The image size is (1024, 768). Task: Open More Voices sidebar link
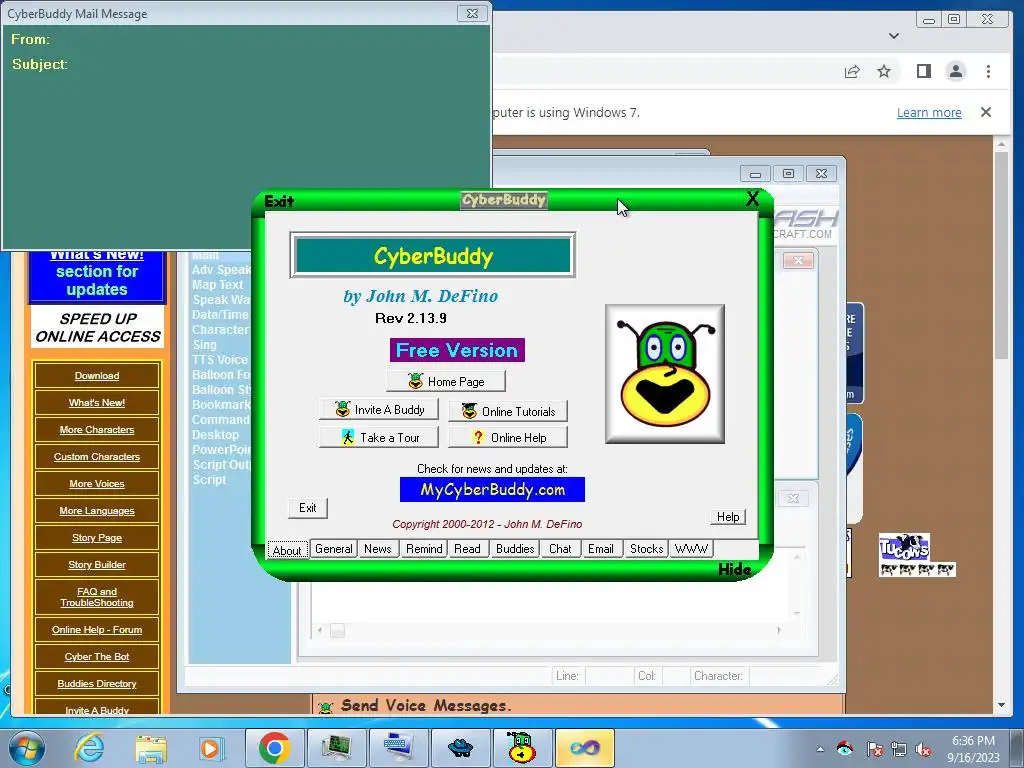[97, 484]
